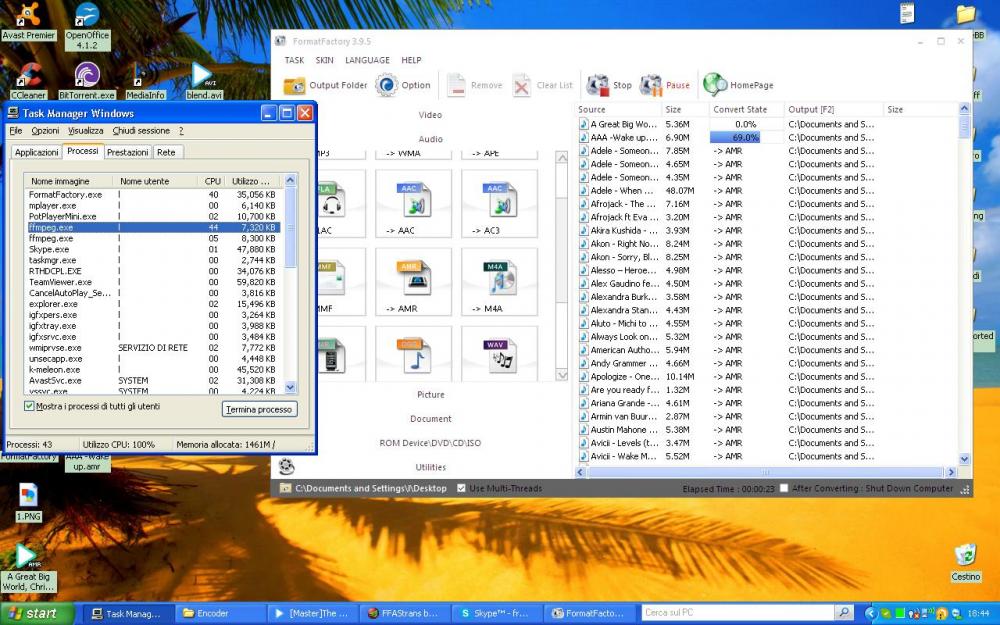Screen dimensions: 1000x625
Task: Uncheck Use Multi-Threads option
Action: point(461,488)
